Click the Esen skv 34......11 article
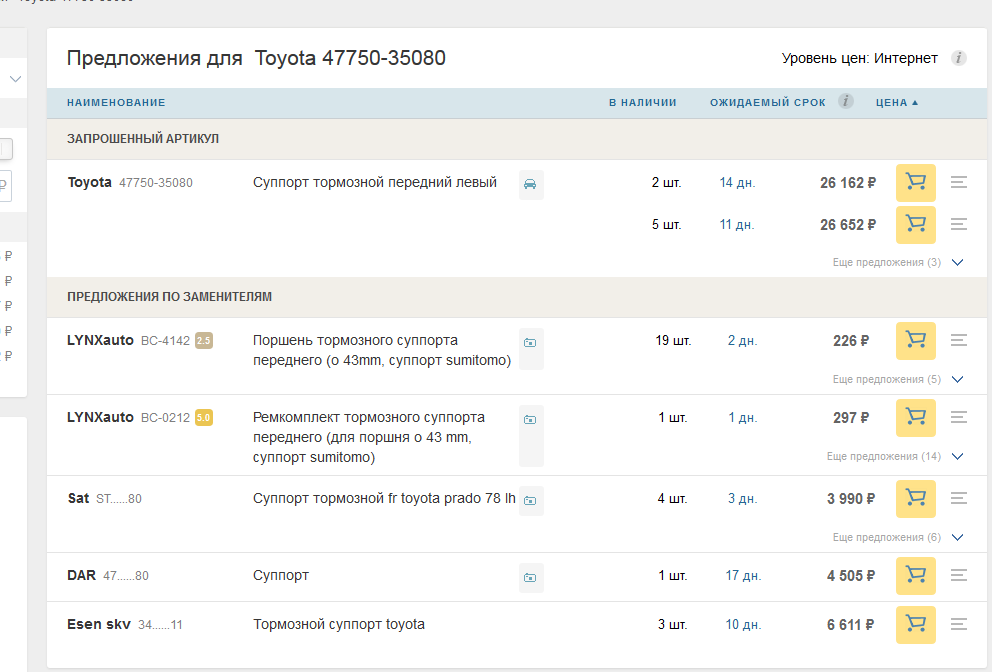The image size is (992, 672). [160, 625]
